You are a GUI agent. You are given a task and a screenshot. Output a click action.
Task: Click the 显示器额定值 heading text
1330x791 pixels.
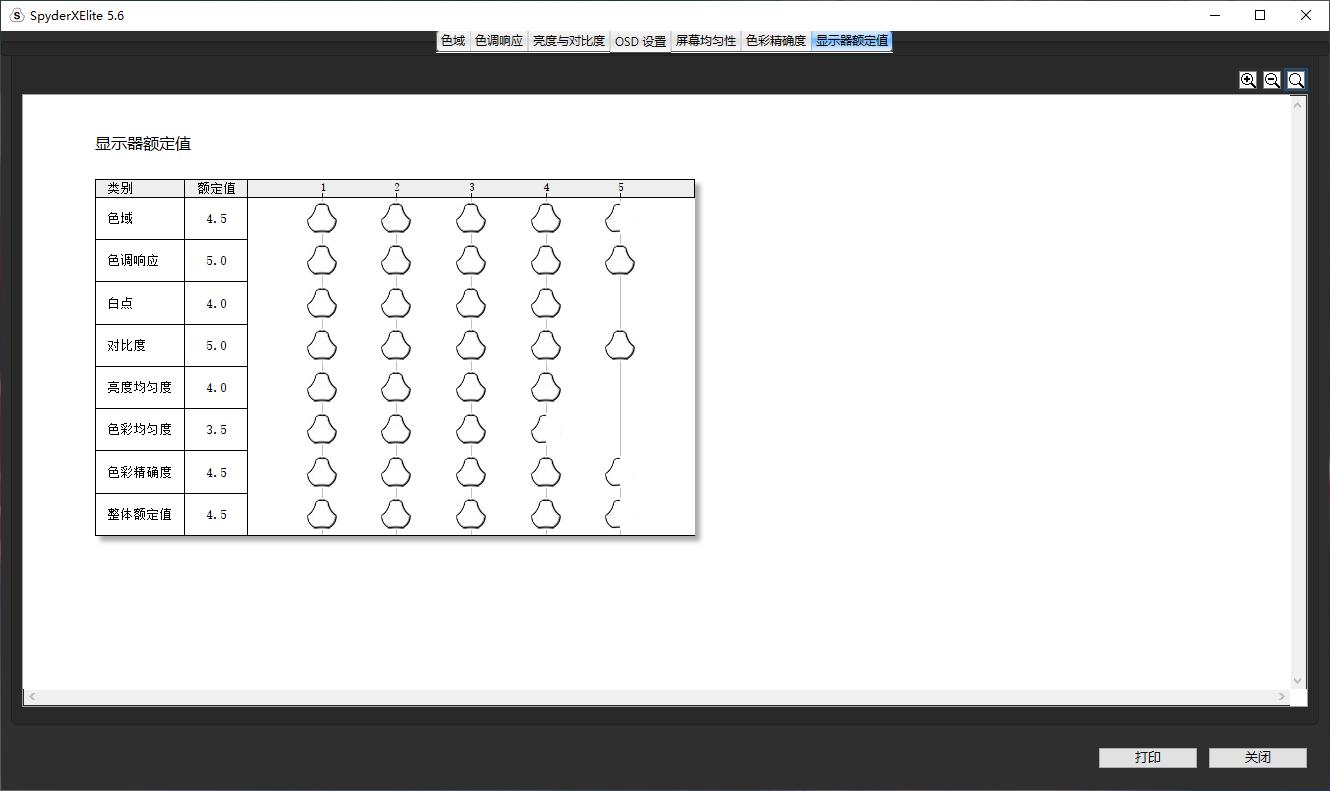(x=143, y=144)
